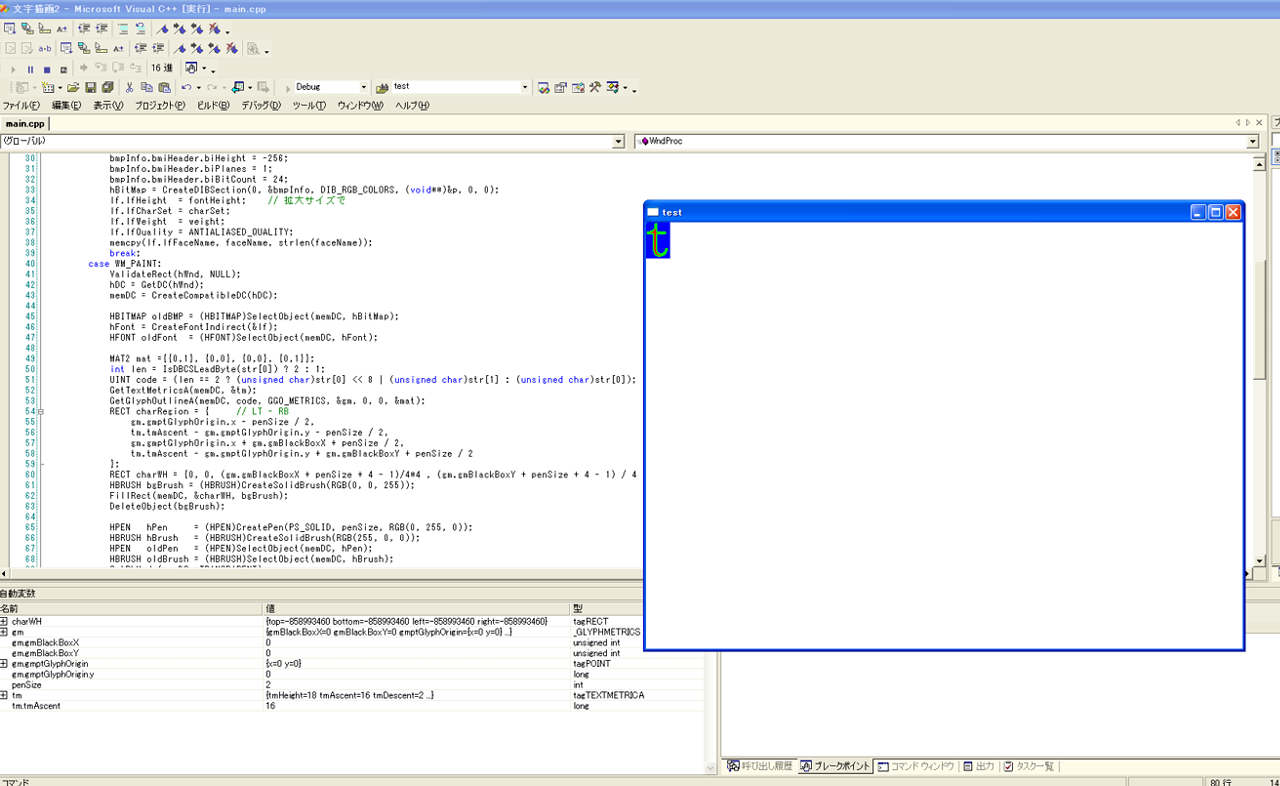
Task: Uncomment the selected lines icon
Action: tap(141, 29)
